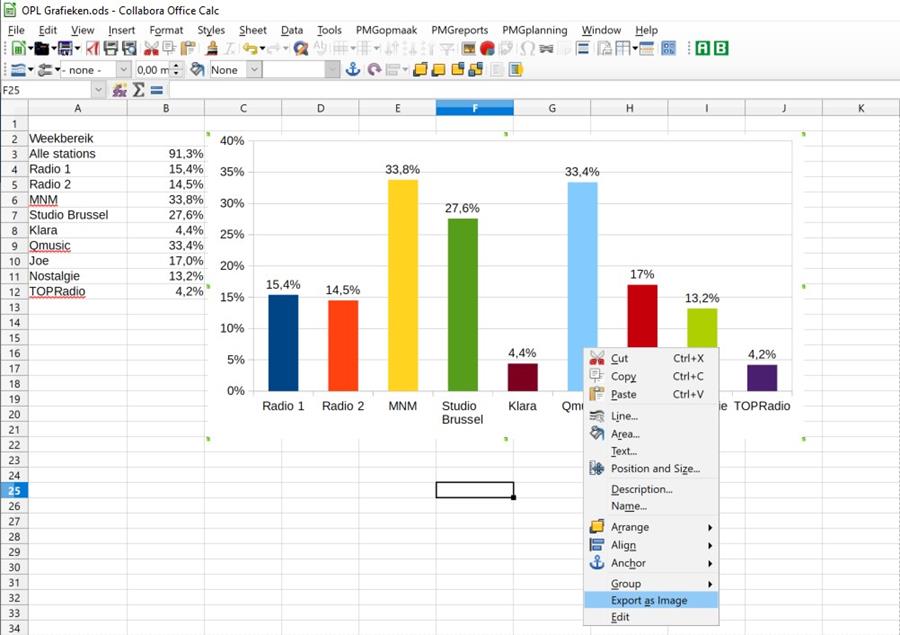The height and width of the screenshot is (635, 900).
Task: Open Print Preview from toolbar
Action: click(x=129, y=48)
